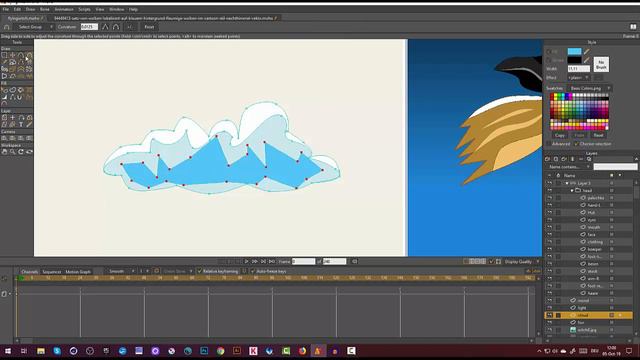Screen dimensions: 640x360
Task: Open the Effect dropdown in Style panel
Action: 578,78
